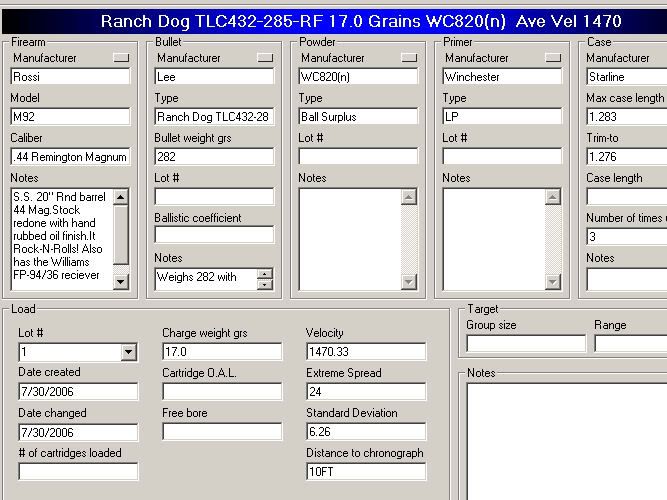Click up spinner in Bullet Notes
The image size is (667, 500).
pyautogui.click(x=265, y=274)
